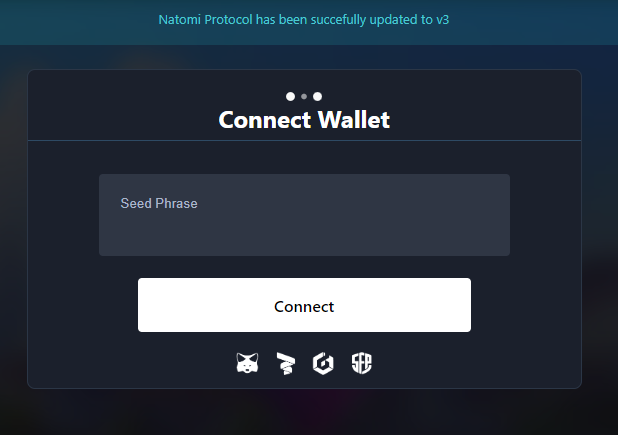The image size is (618, 435).
Task: Click 'Natomi Protocol' name in the banner
Action: (x=205, y=20)
